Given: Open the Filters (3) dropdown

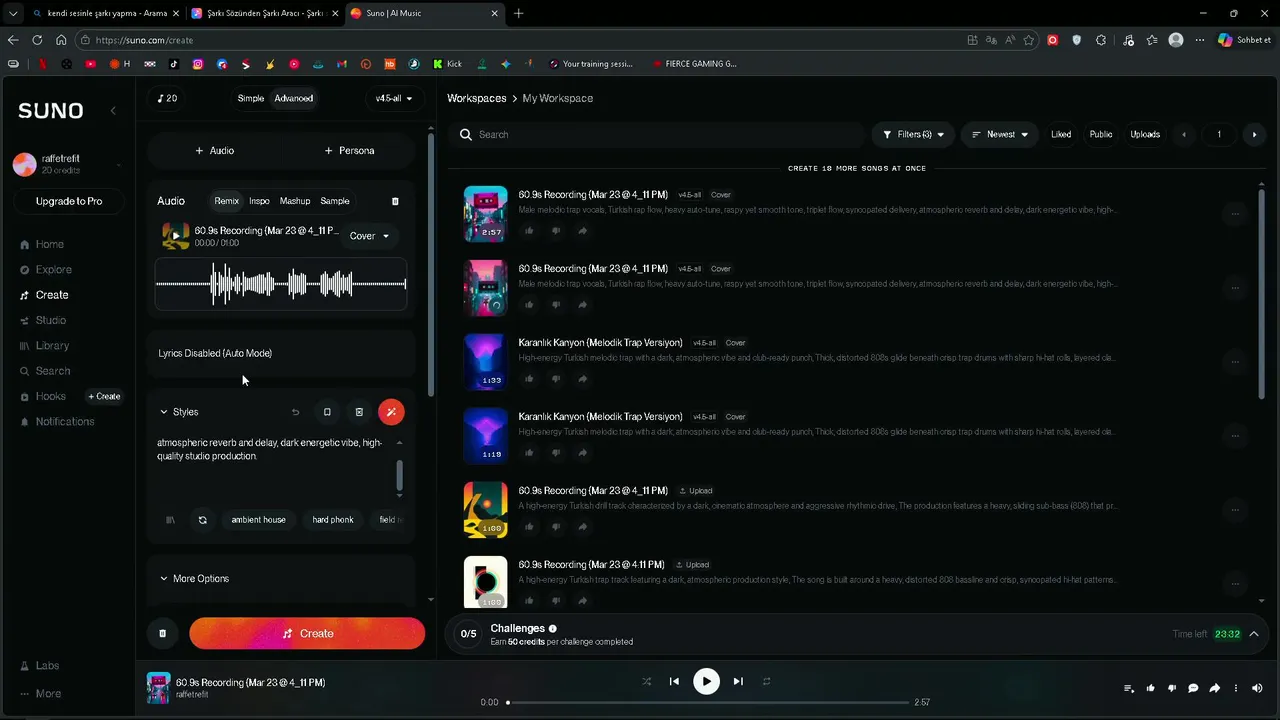Looking at the screenshot, I should click(x=913, y=134).
